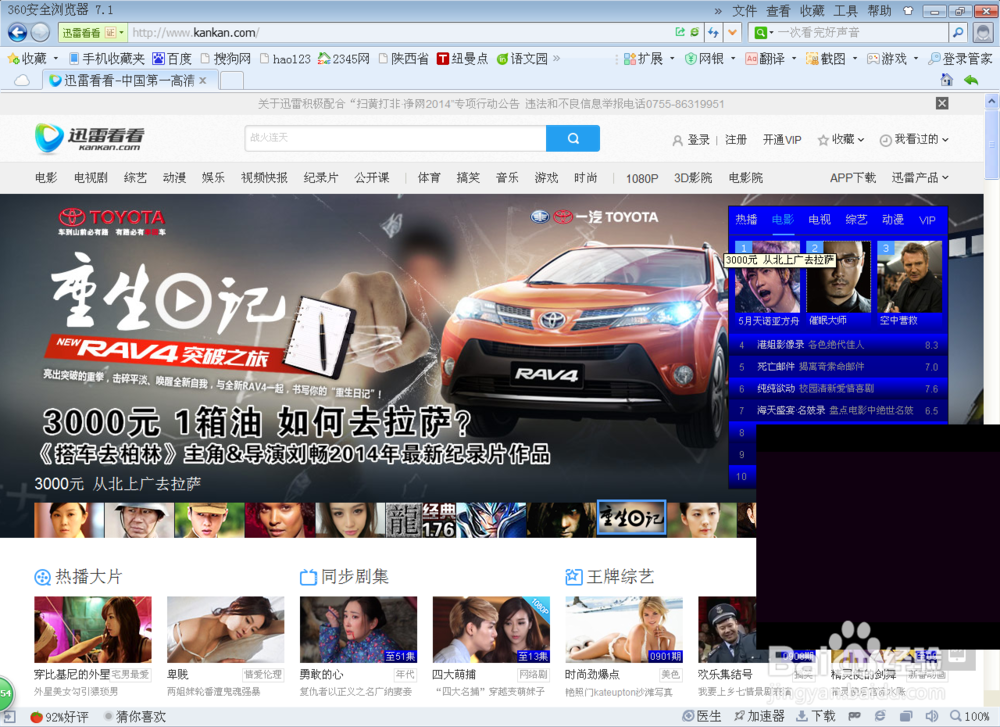The image size is (1000, 727).
Task: Open the 游戏 games dropdown
Action: pyautogui.click(x=892, y=59)
